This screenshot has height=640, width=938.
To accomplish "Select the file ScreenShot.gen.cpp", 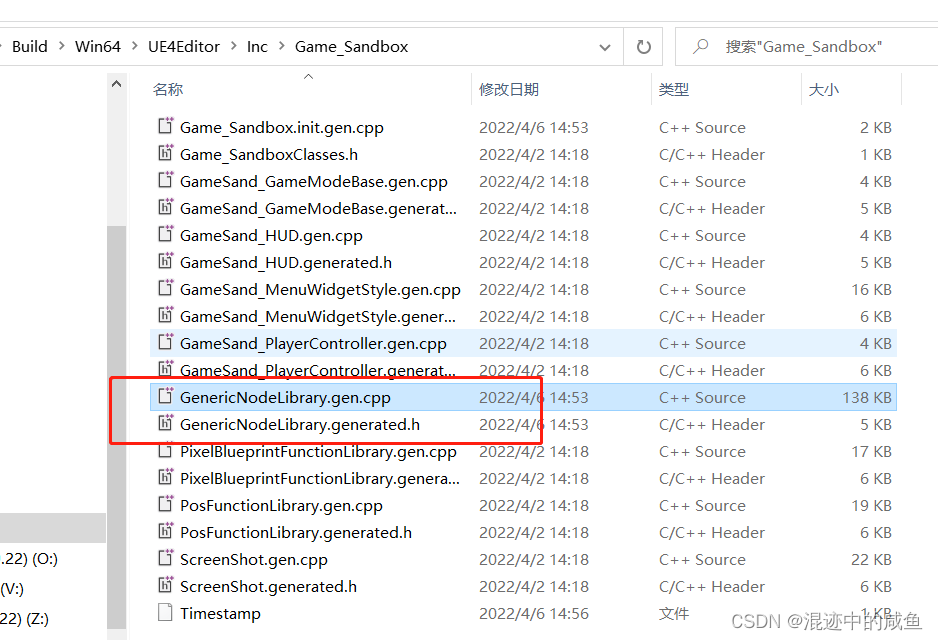I will click(x=254, y=559).
